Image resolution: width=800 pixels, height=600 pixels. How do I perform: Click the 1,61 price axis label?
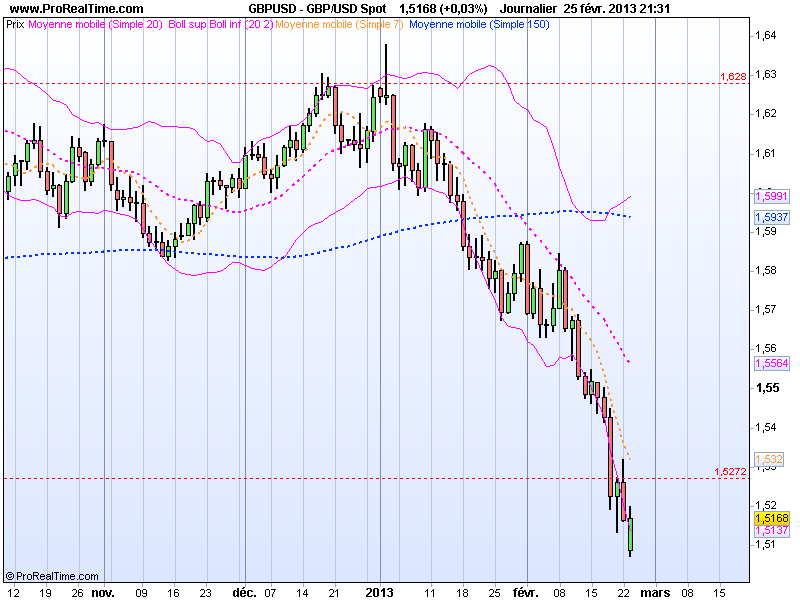[x=766, y=153]
